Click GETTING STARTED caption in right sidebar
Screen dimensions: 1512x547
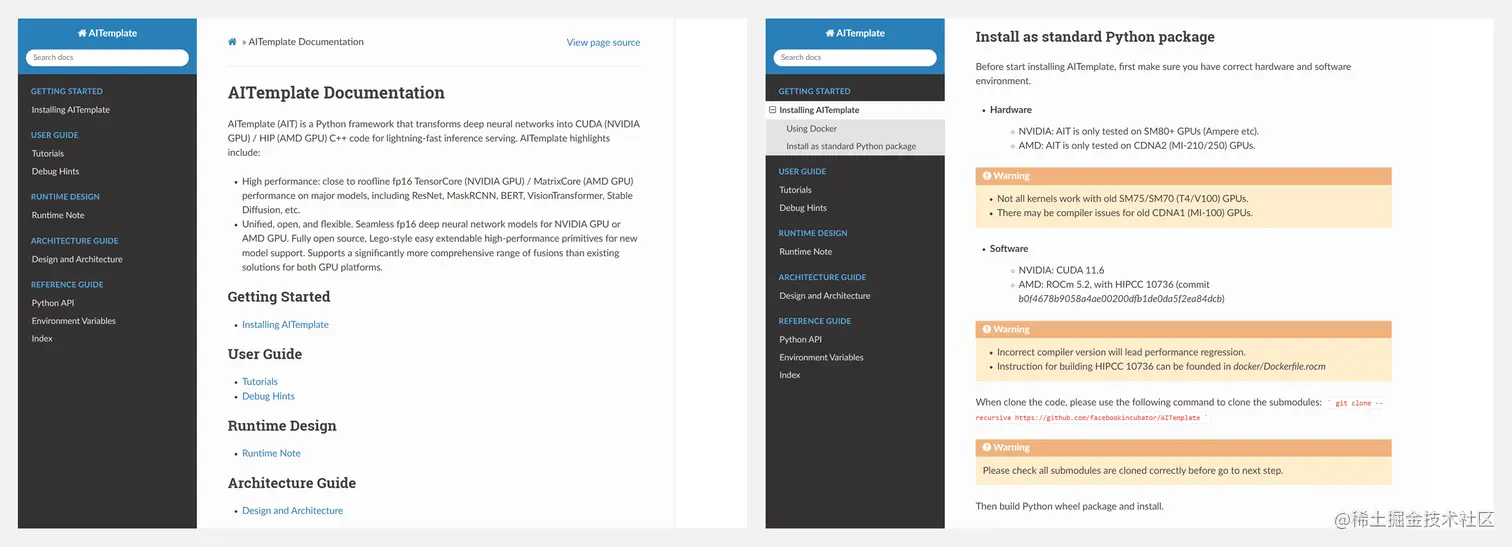pos(815,91)
